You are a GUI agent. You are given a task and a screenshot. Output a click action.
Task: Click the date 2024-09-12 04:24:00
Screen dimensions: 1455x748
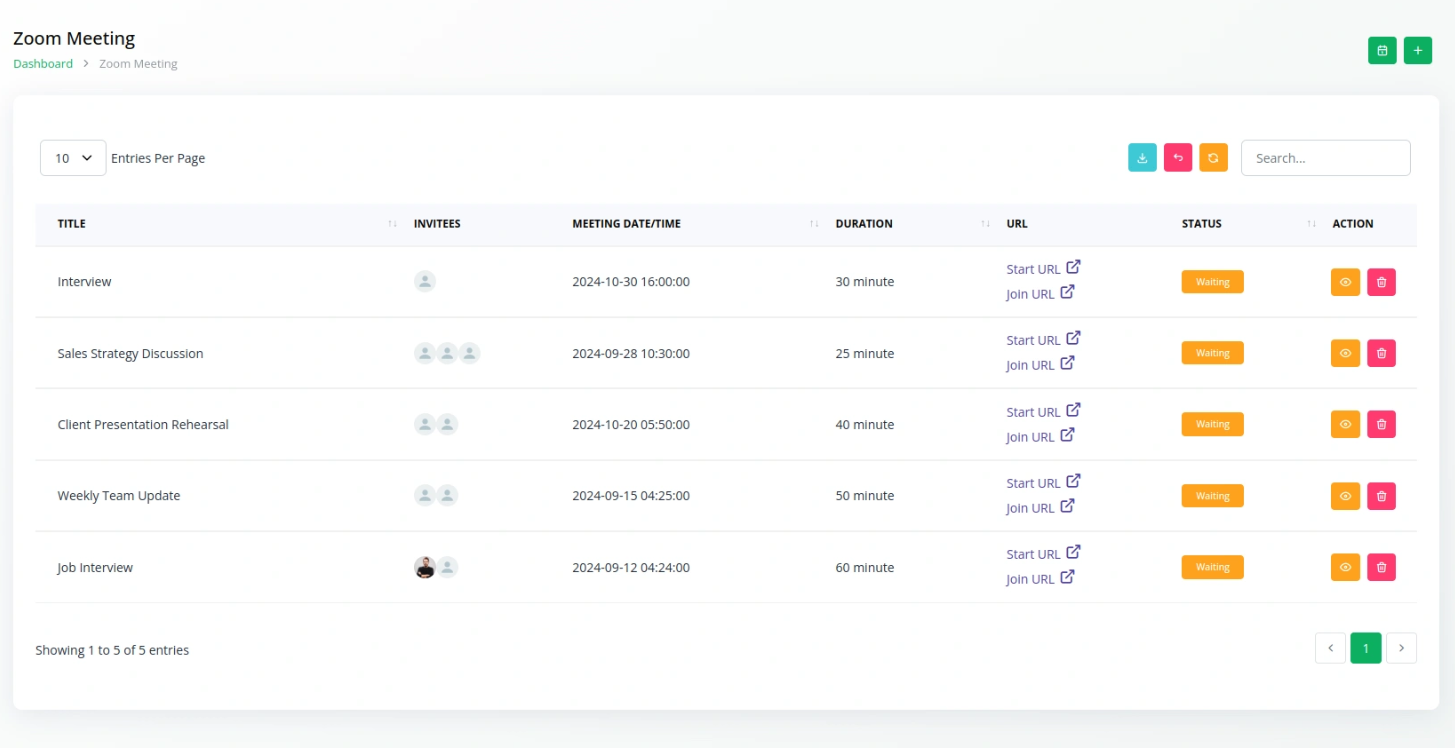coord(631,567)
